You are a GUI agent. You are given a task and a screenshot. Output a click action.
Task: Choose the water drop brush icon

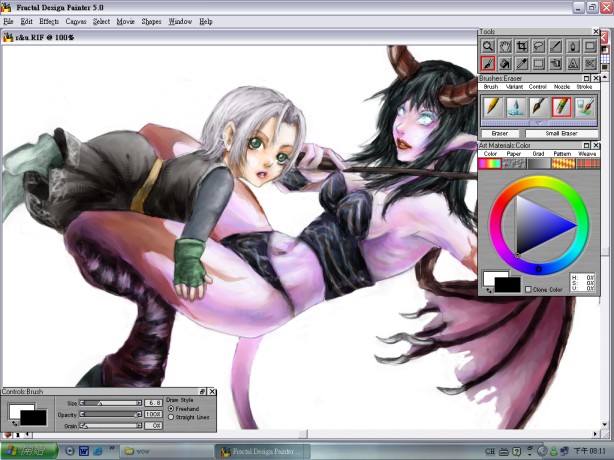pos(516,106)
